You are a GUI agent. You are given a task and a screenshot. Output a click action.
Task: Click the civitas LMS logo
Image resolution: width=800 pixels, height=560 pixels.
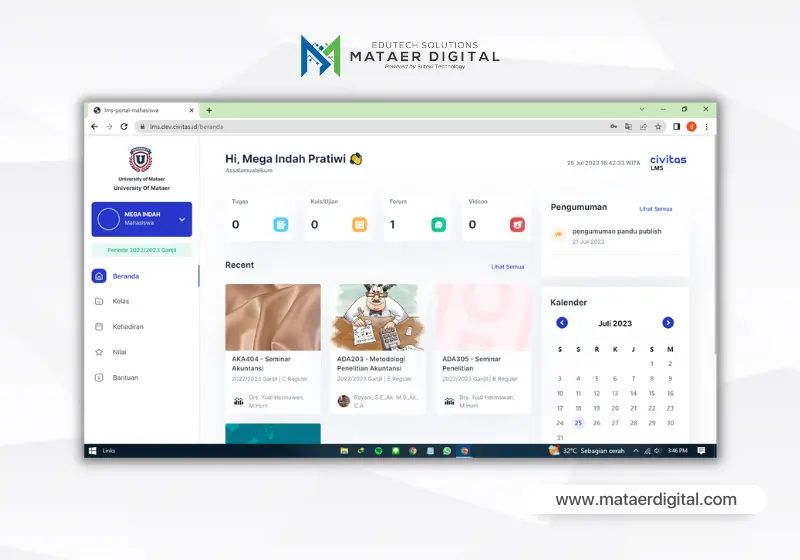click(668, 162)
